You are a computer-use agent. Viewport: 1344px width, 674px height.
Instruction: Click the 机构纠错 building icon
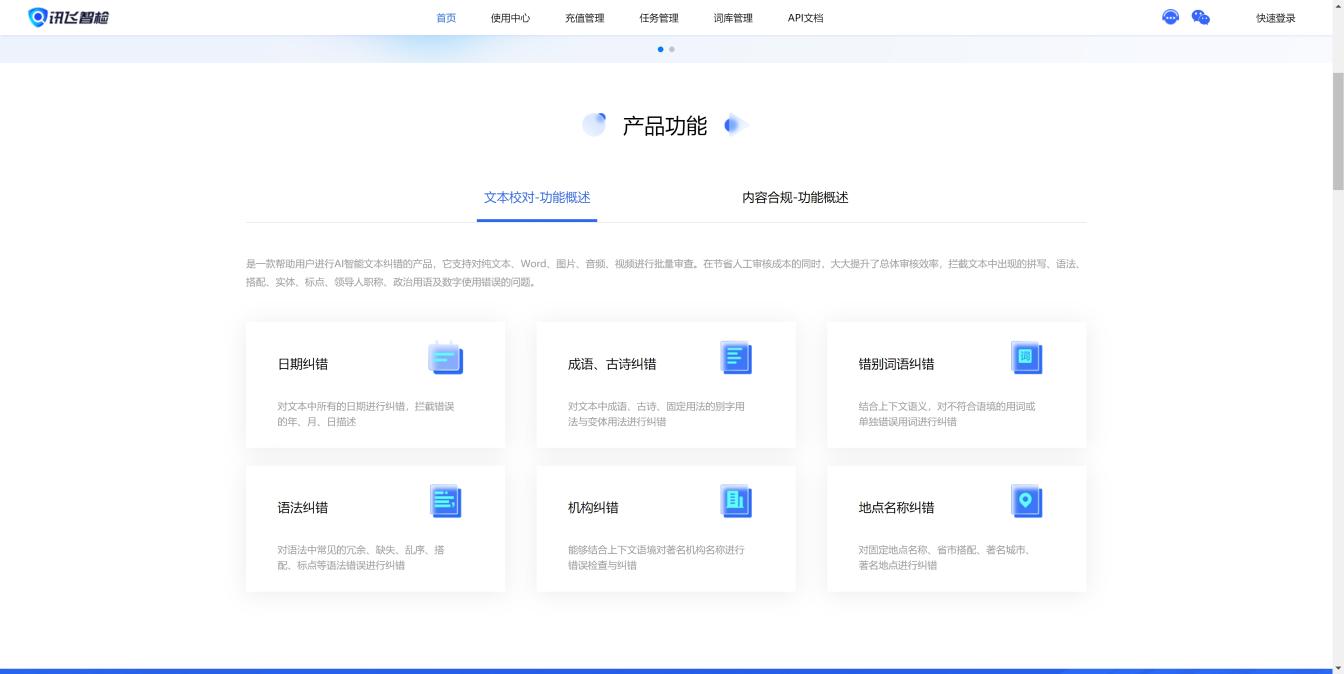coord(736,501)
